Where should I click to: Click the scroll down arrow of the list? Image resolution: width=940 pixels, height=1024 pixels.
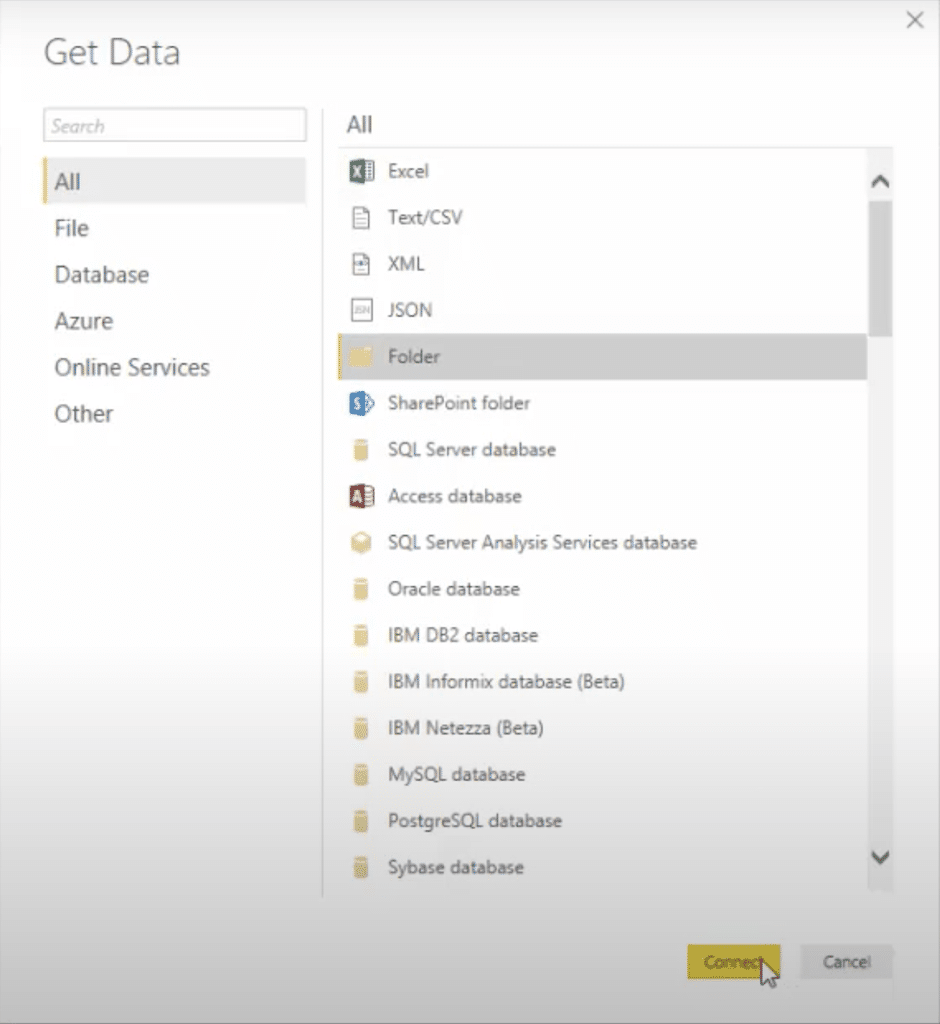click(880, 857)
